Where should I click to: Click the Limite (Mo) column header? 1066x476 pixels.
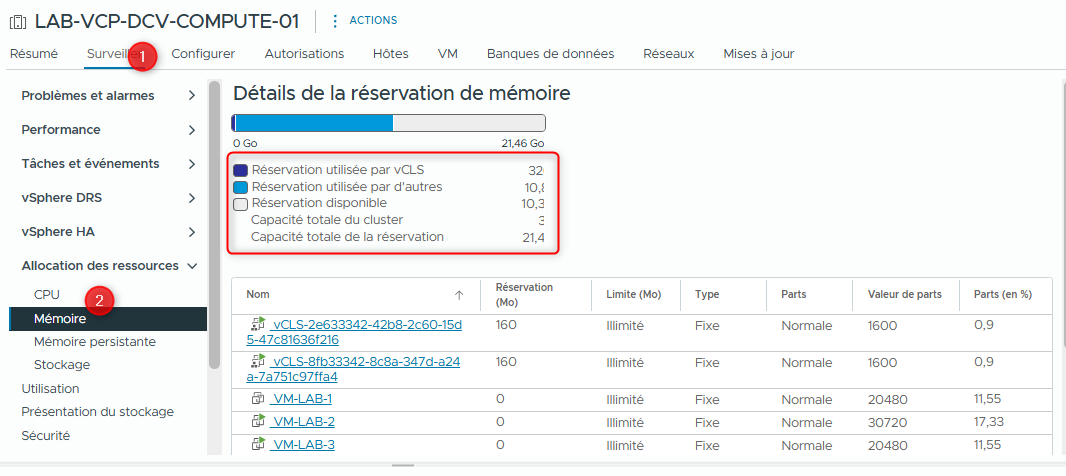coord(634,294)
